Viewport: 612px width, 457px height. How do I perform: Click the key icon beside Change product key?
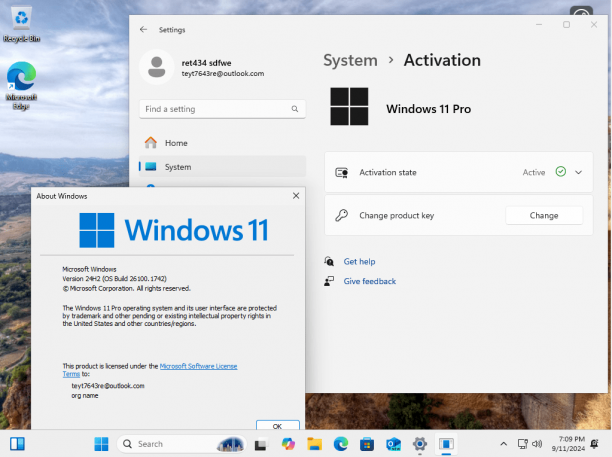(342, 215)
